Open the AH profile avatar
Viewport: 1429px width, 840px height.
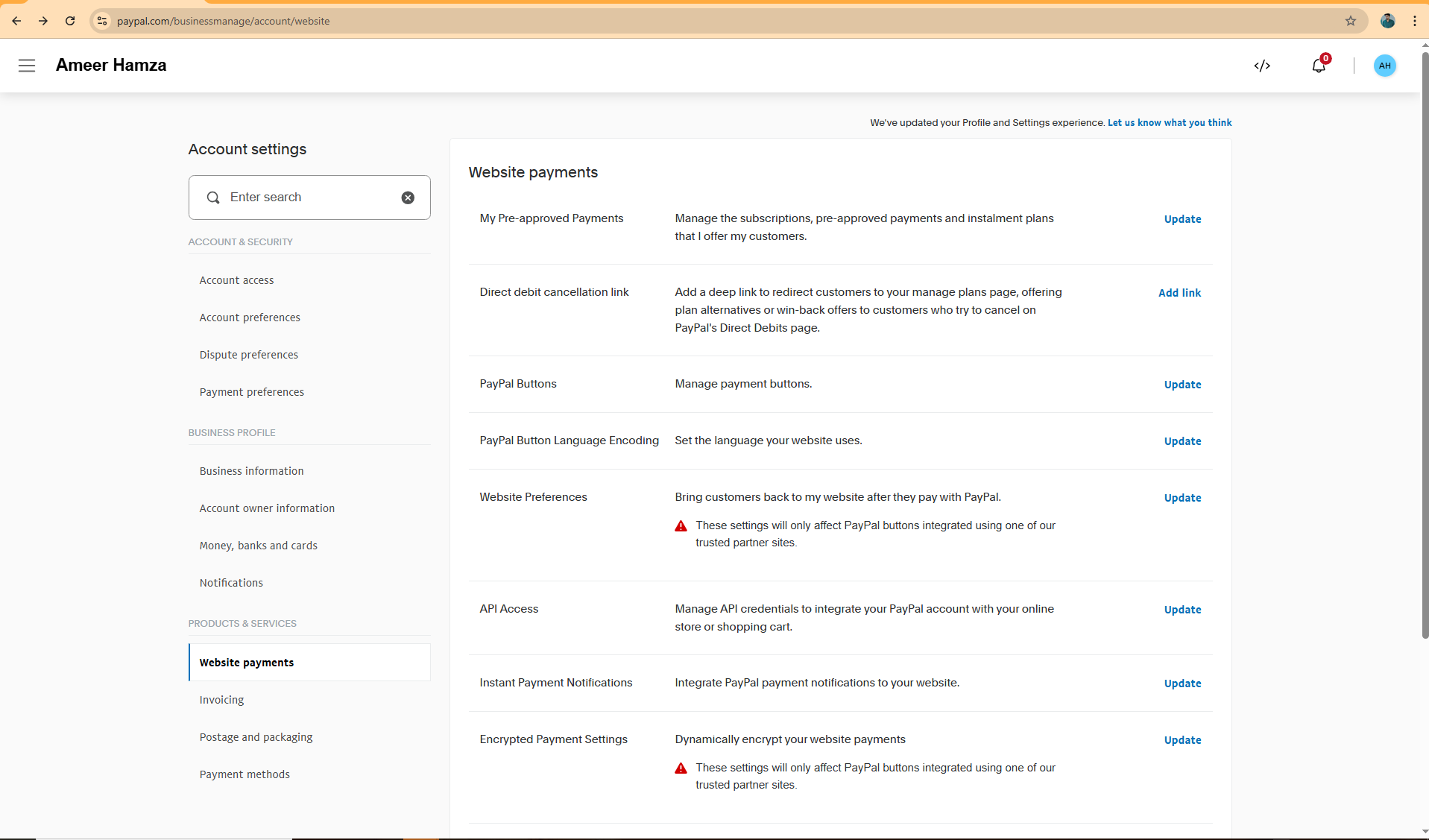pyautogui.click(x=1384, y=66)
